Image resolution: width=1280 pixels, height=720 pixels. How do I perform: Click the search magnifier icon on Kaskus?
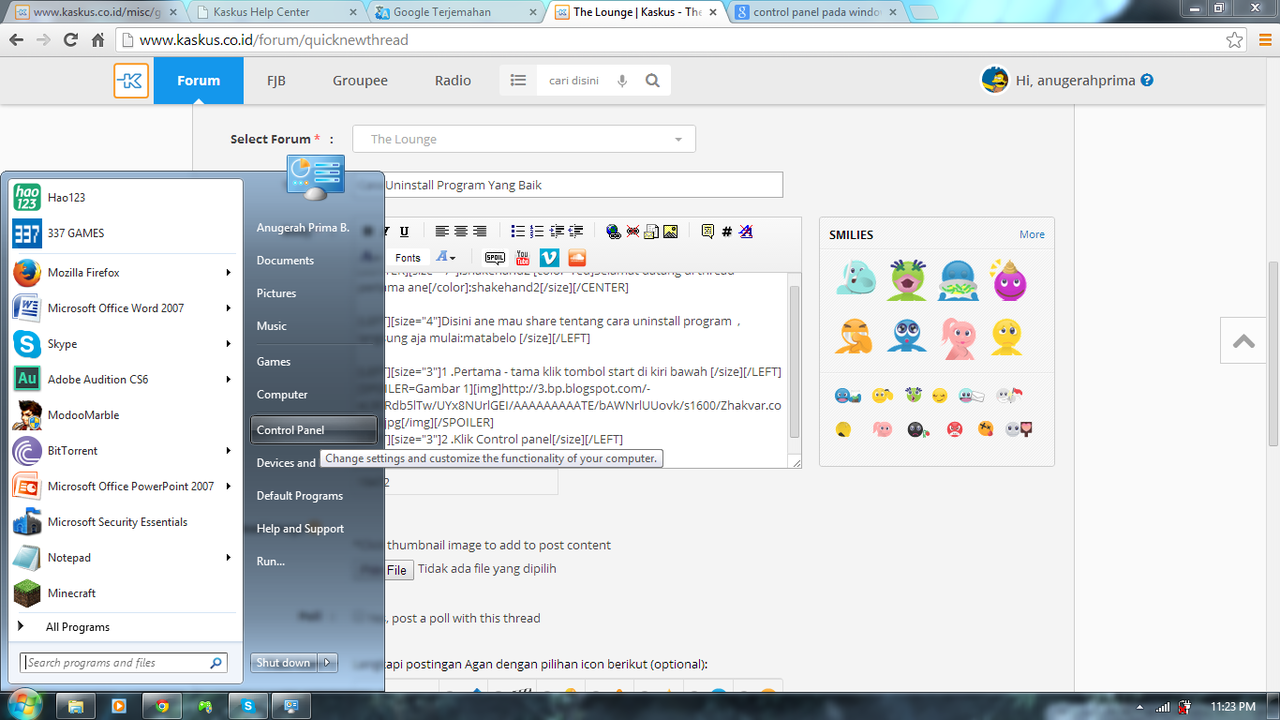coord(653,81)
